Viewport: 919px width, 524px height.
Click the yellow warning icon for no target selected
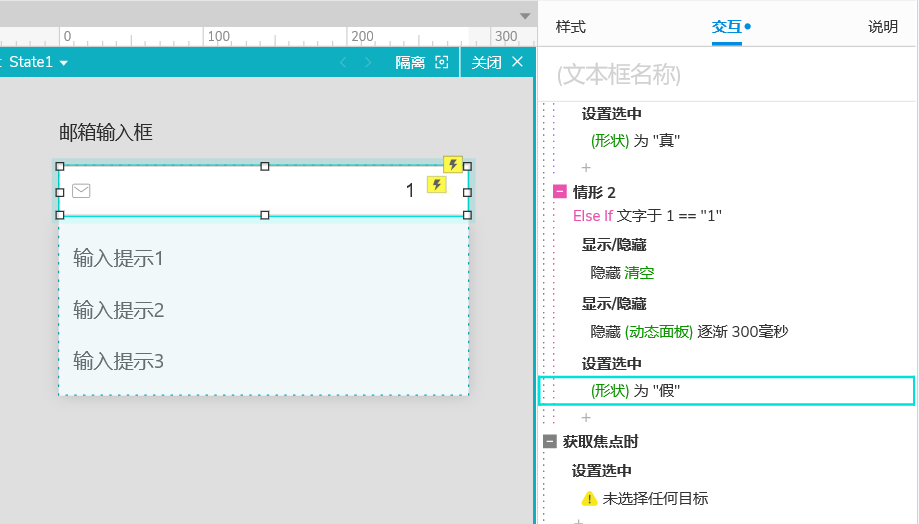click(x=589, y=499)
